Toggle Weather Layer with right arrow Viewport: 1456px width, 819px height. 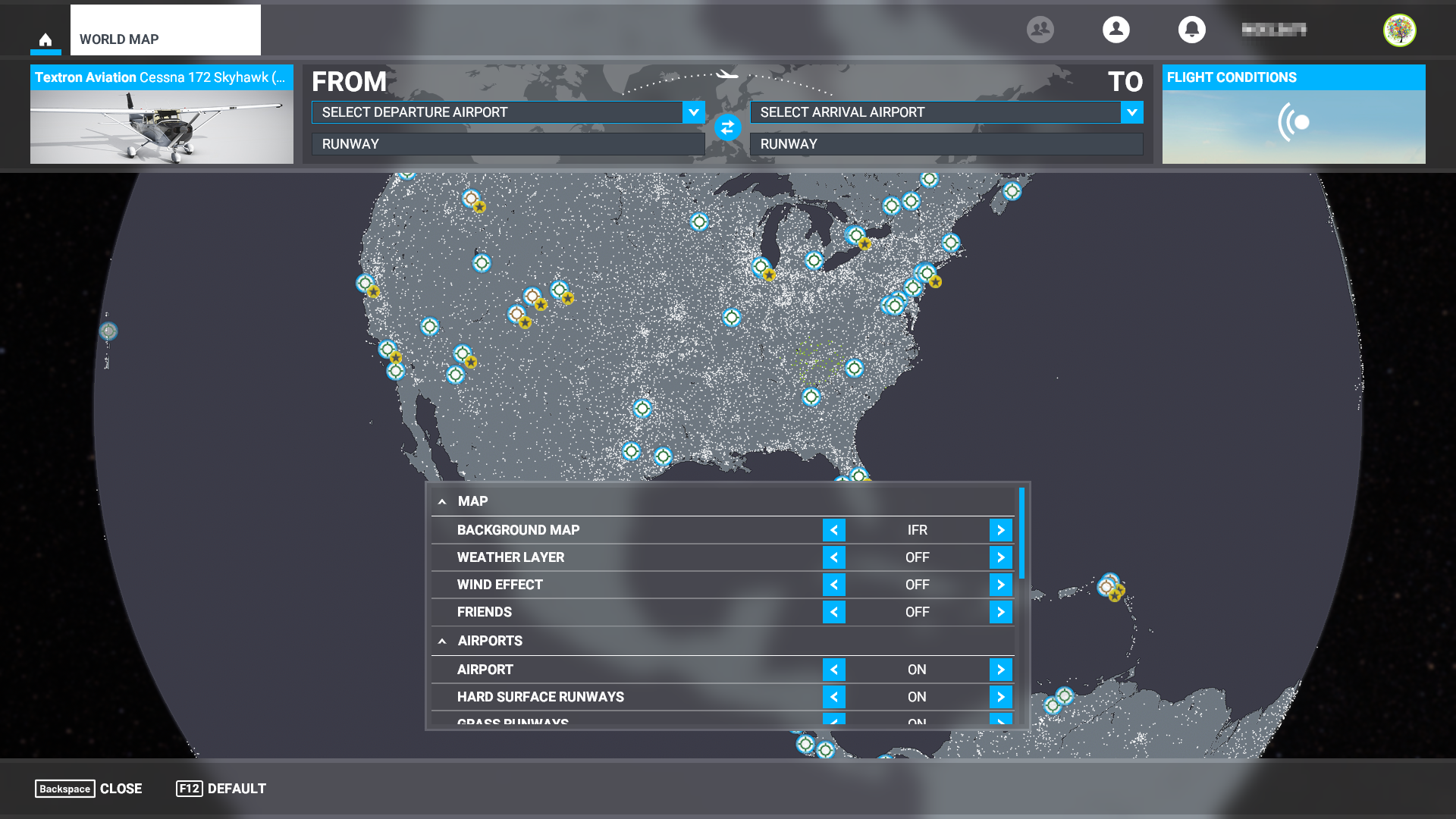coord(1000,557)
